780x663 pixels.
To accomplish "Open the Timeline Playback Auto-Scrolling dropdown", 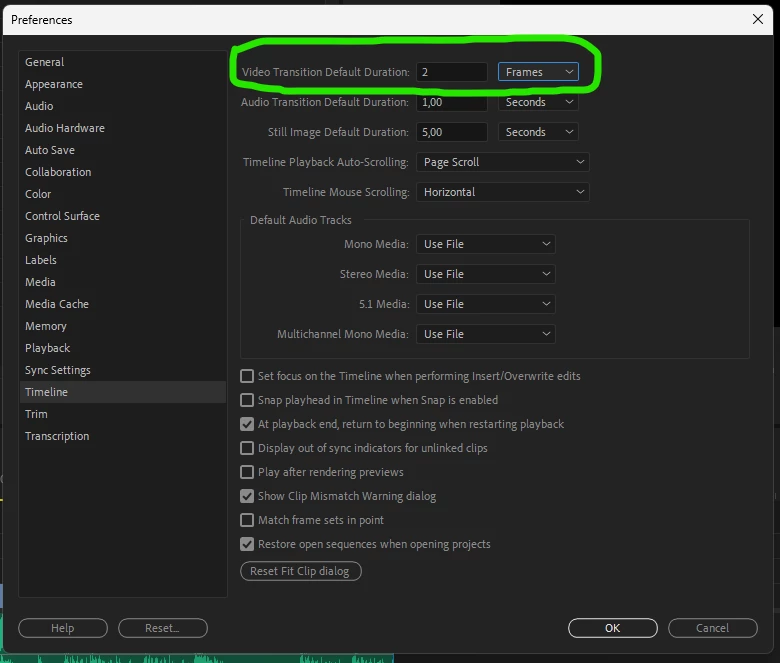I will click(503, 162).
